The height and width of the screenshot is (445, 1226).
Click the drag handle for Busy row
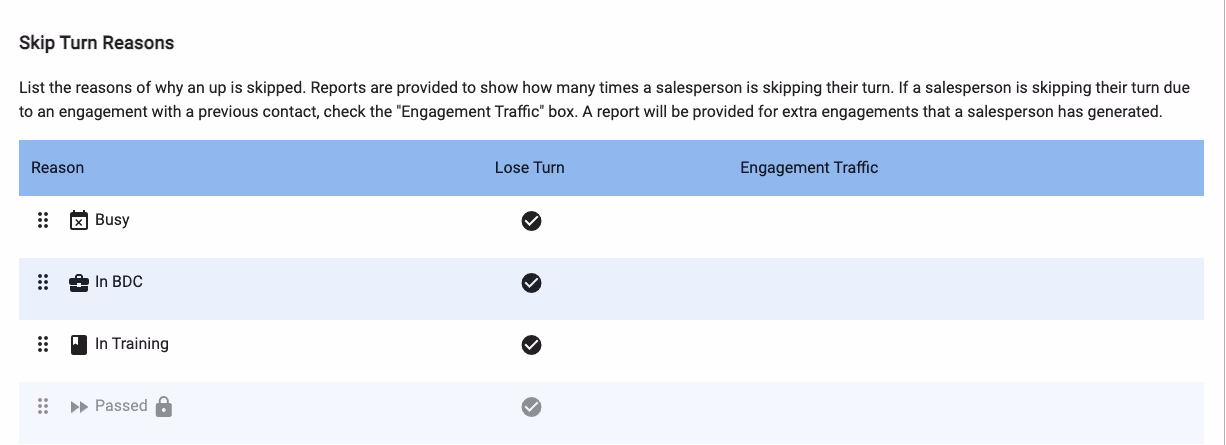click(x=43, y=221)
